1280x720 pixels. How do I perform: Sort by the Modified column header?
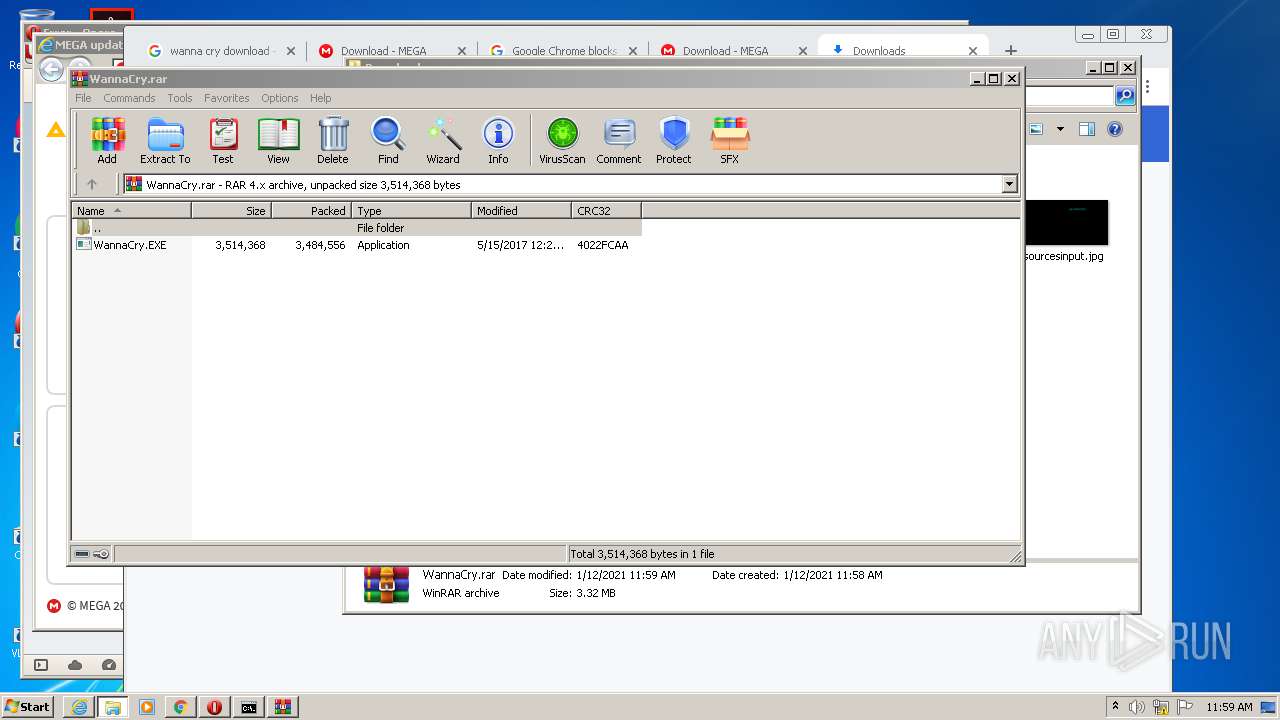click(521, 211)
